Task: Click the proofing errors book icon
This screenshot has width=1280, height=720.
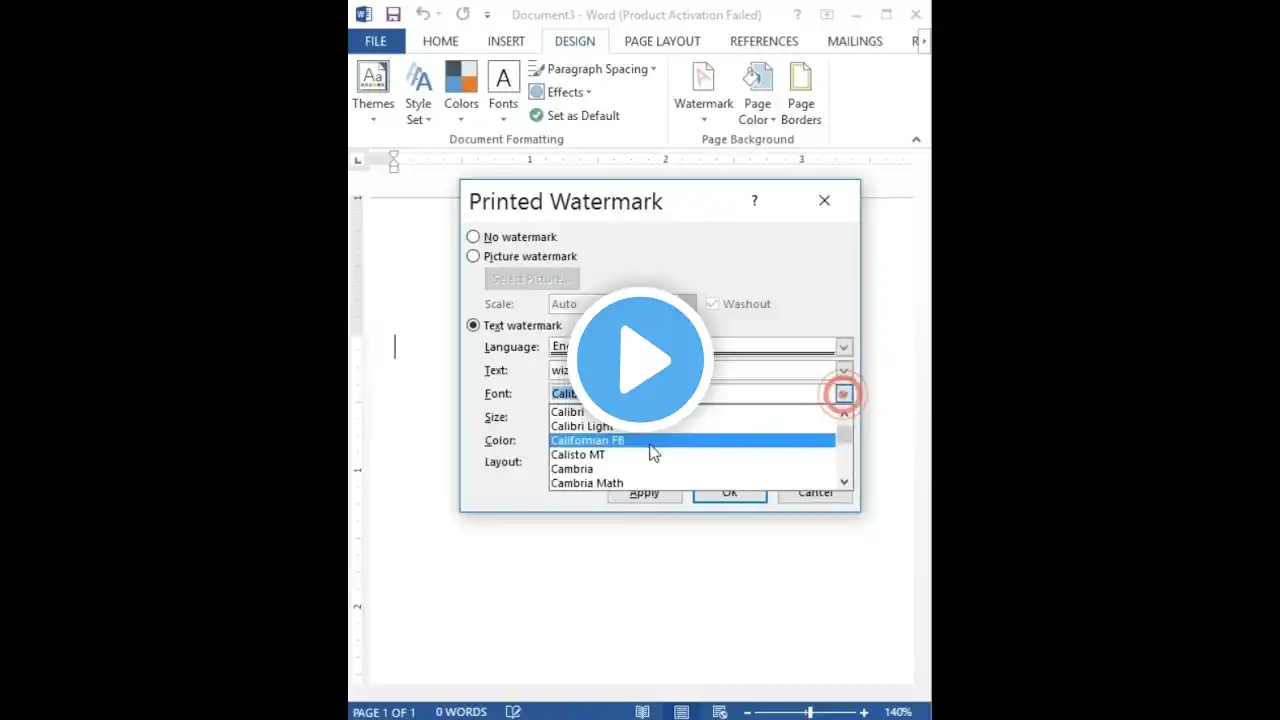Action: pos(513,712)
